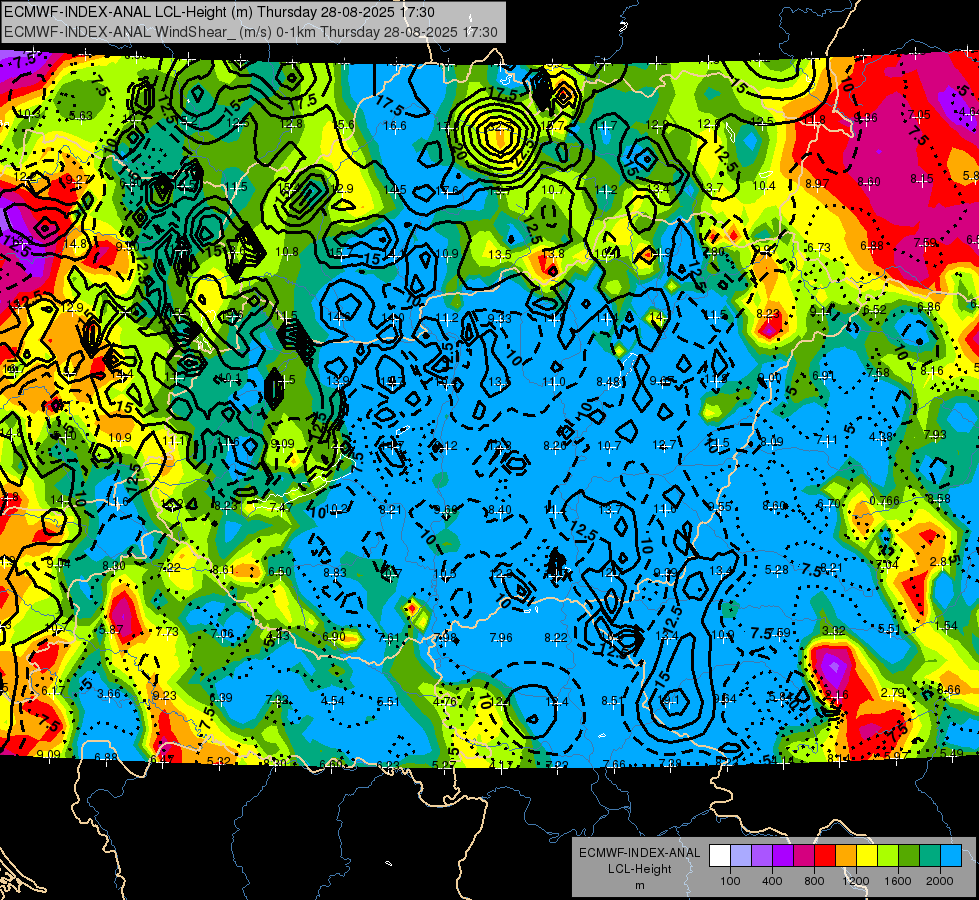979x900 pixels.
Task: Click legend scale value 1600
Action: [x=898, y=881]
